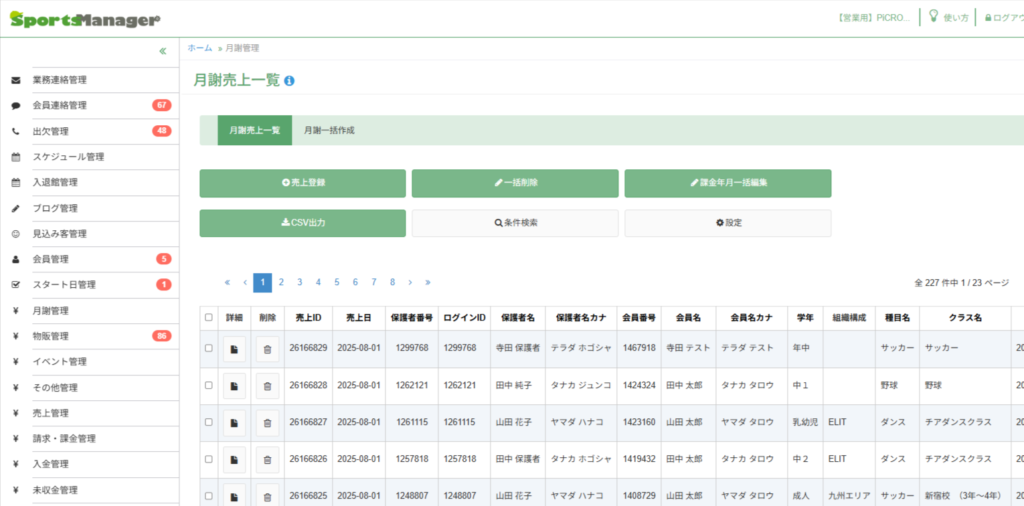Click the ログアウト link
The height and width of the screenshot is (506, 1024).
1004,18
